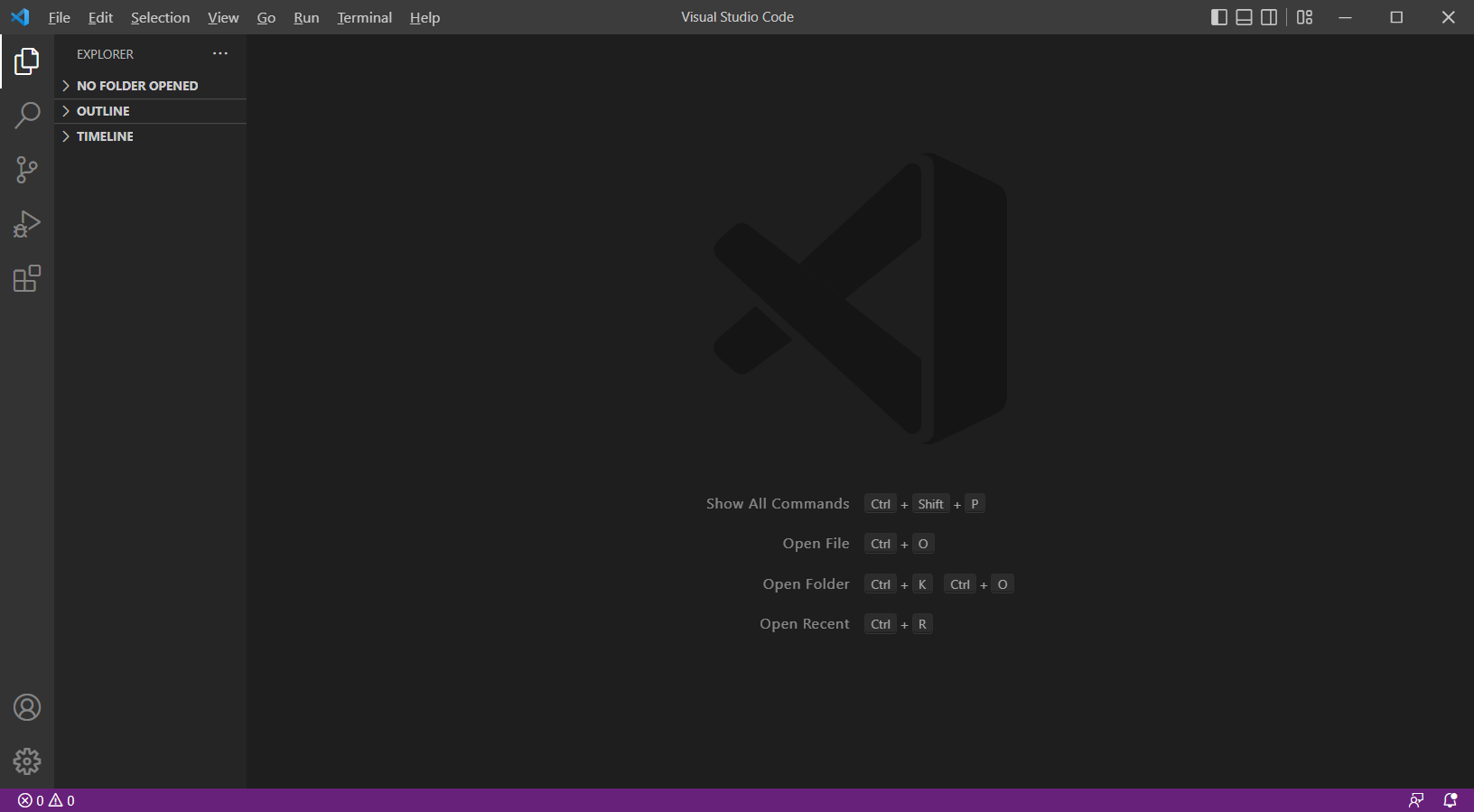This screenshot has width=1474, height=812.
Task: Expand the Timeline section
Action: (150, 136)
